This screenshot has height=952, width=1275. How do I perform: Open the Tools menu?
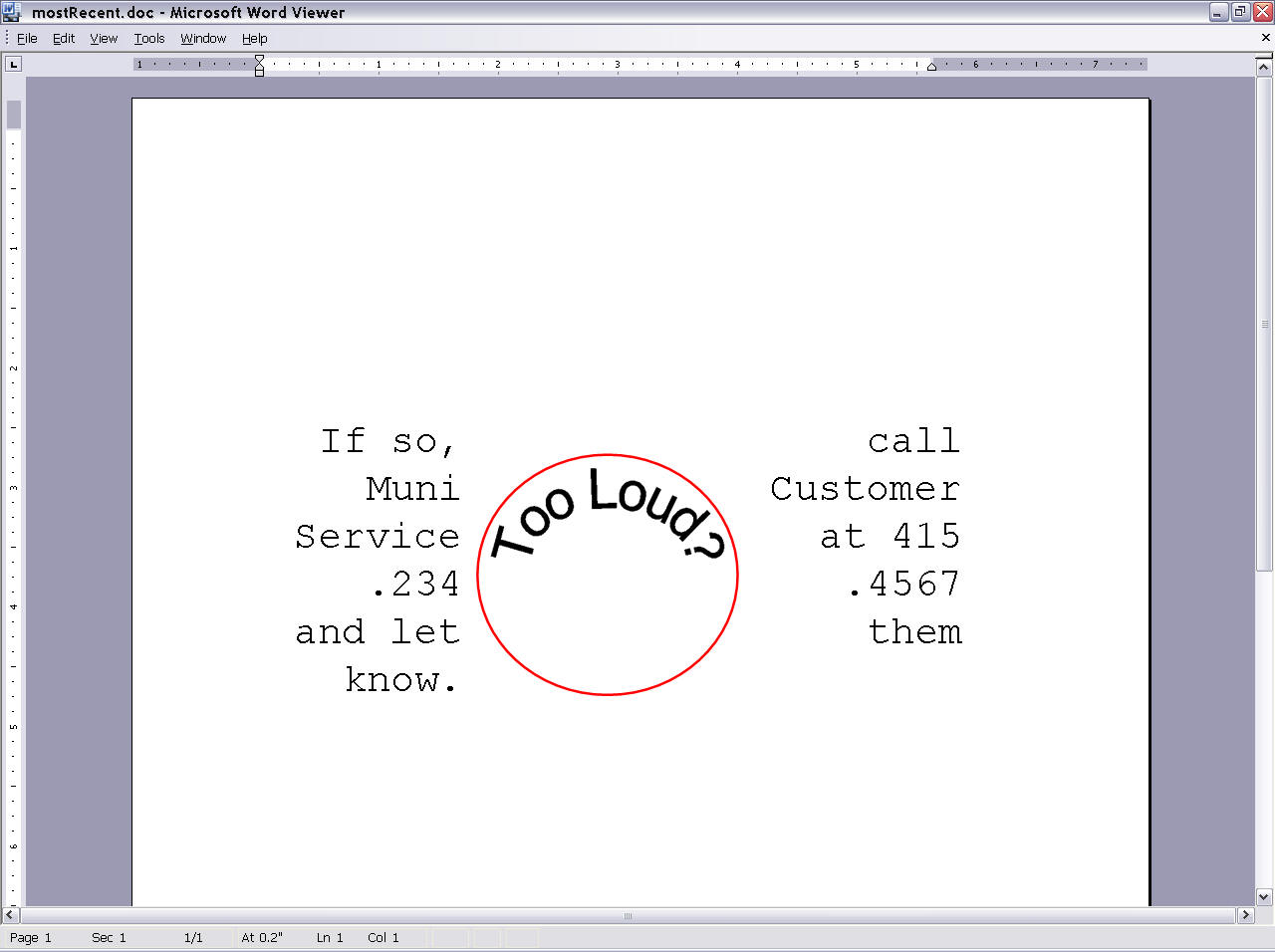149,38
